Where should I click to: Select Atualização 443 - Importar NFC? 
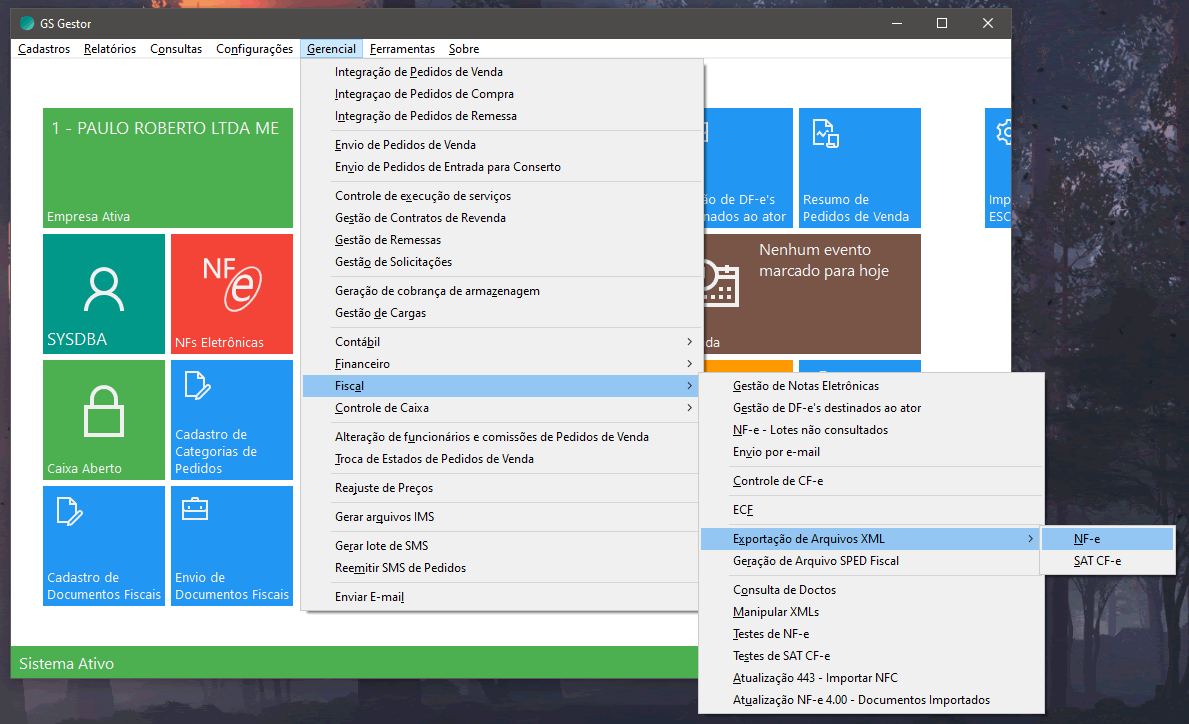(870, 678)
